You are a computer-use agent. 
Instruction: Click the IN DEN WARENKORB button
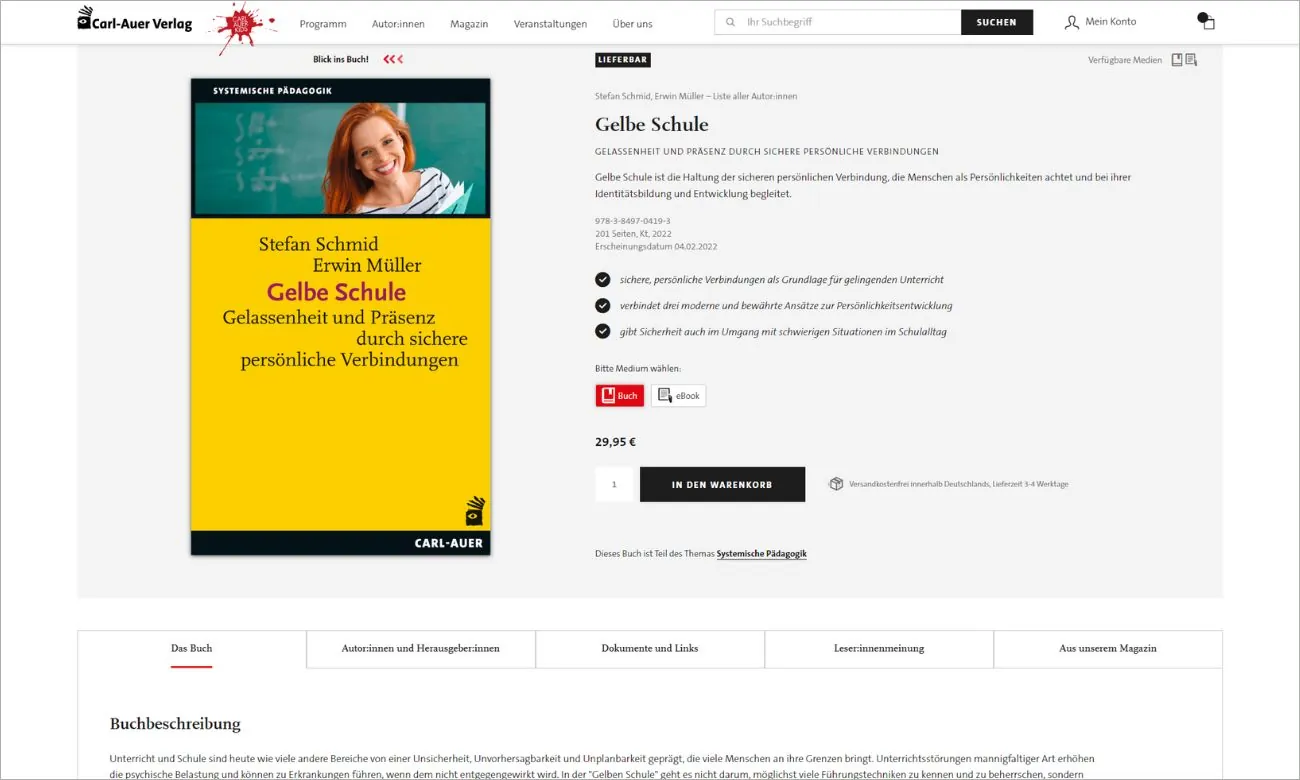pyautogui.click(x=722, y=483)
